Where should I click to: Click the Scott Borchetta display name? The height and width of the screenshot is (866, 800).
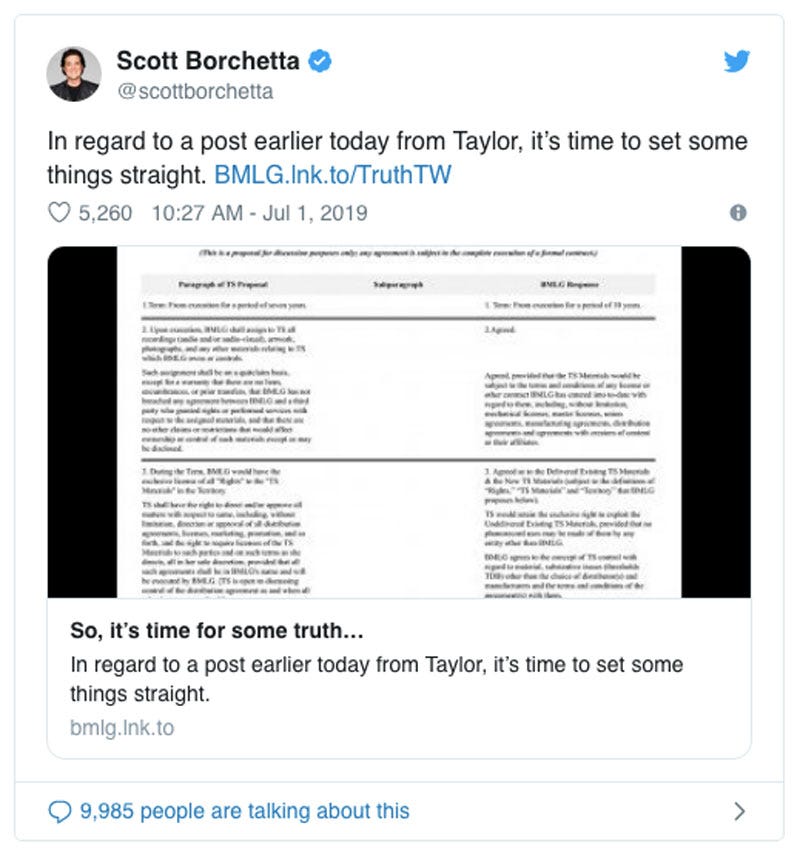(208, 61)
